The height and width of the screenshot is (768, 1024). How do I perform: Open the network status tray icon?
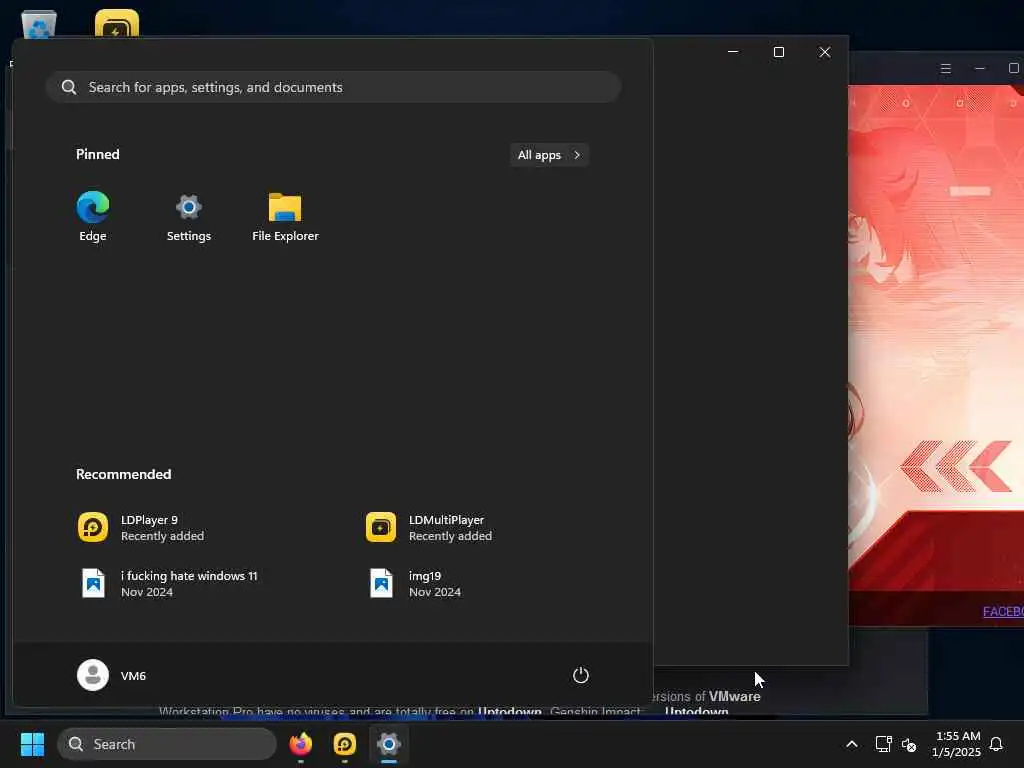pos(884,744)
